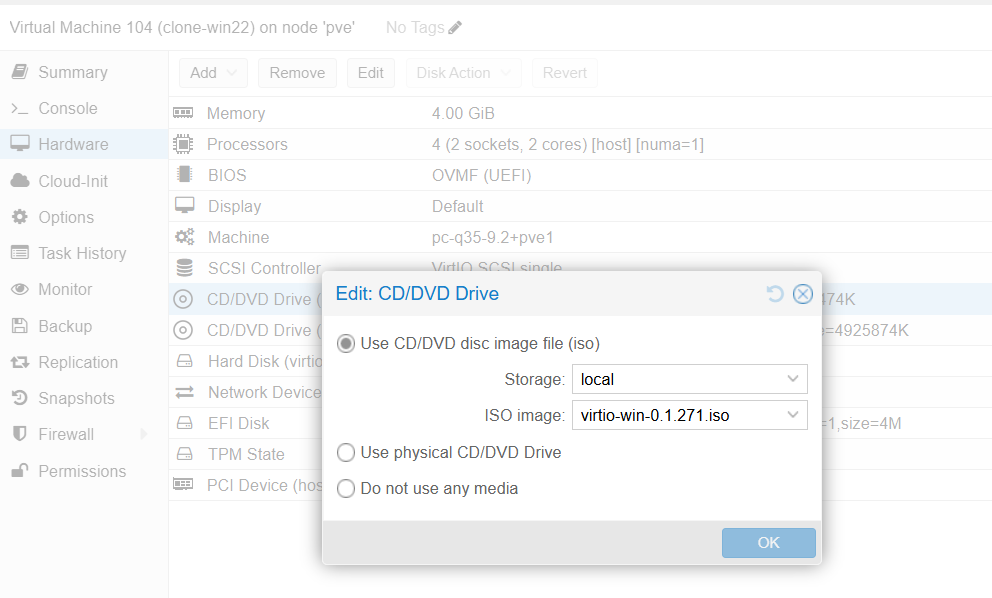The height and width of the screenshot is (598, 992).
Task: Click the Processors CPU chip icon
Action: point(183,144)
